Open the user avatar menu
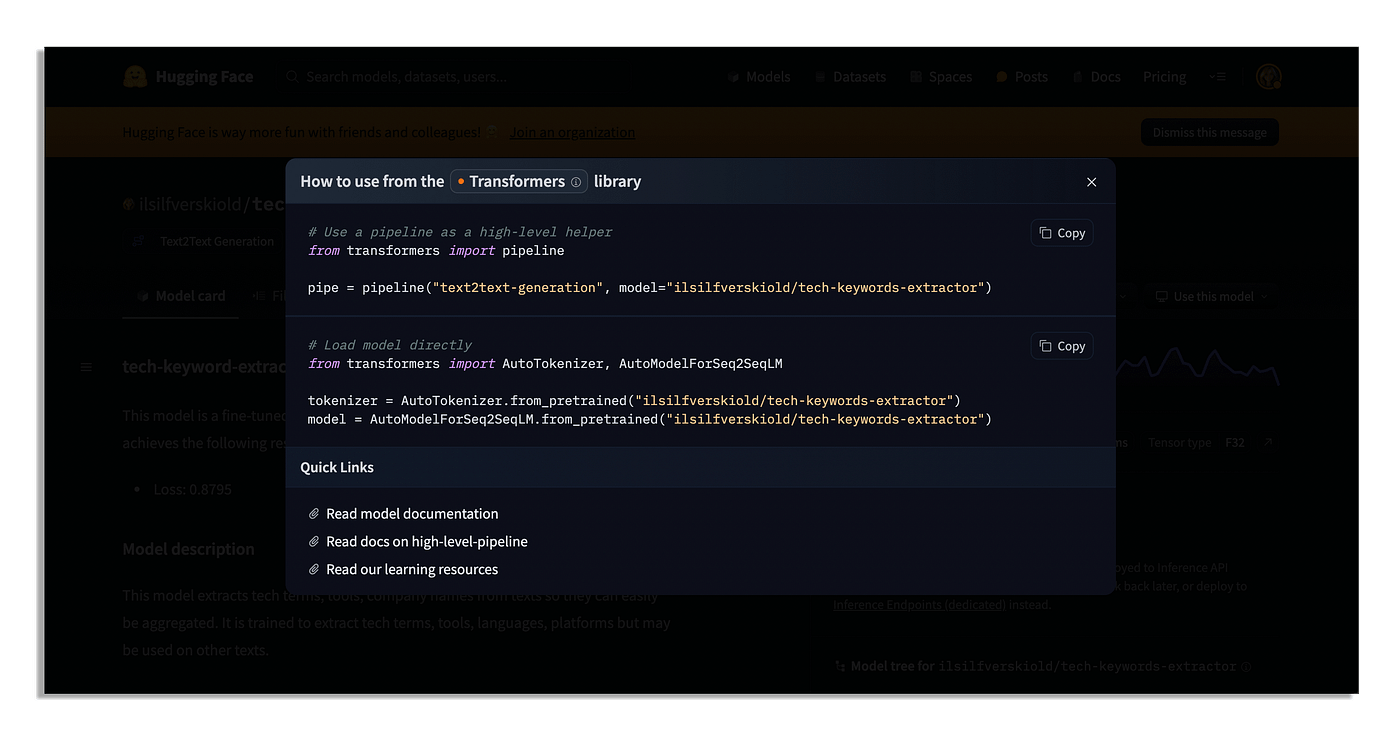 pyautogui.click(x=1268, y=77)
